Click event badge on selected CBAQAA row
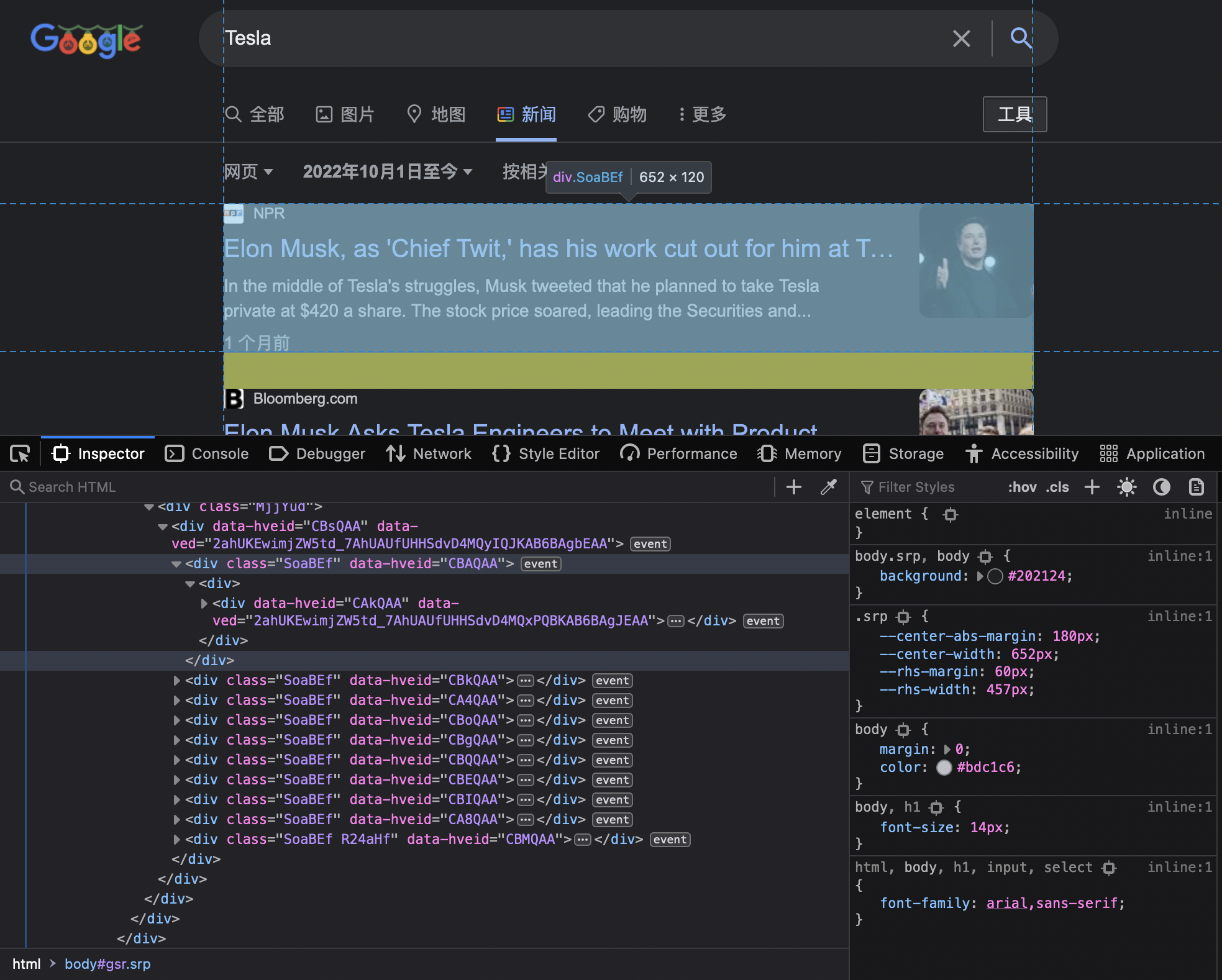This screenshot has width=1222, height=980. [540, 564]
